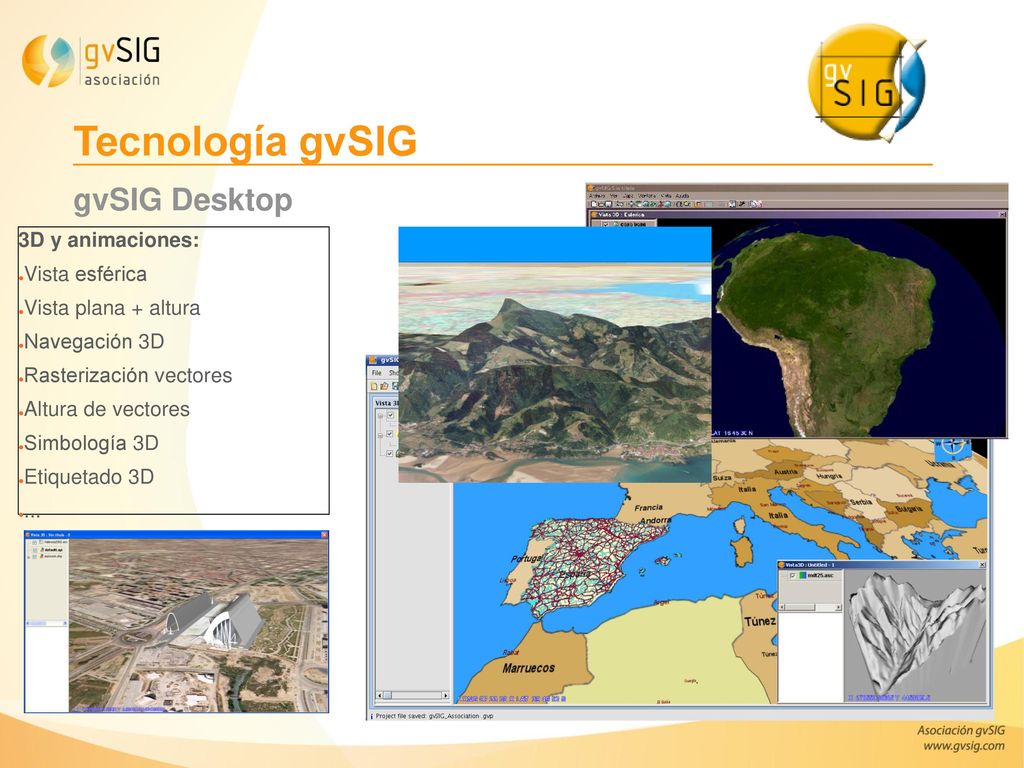Close the Vista3D Untitled window
The image size is (1024, 768).
pos(982,565)
